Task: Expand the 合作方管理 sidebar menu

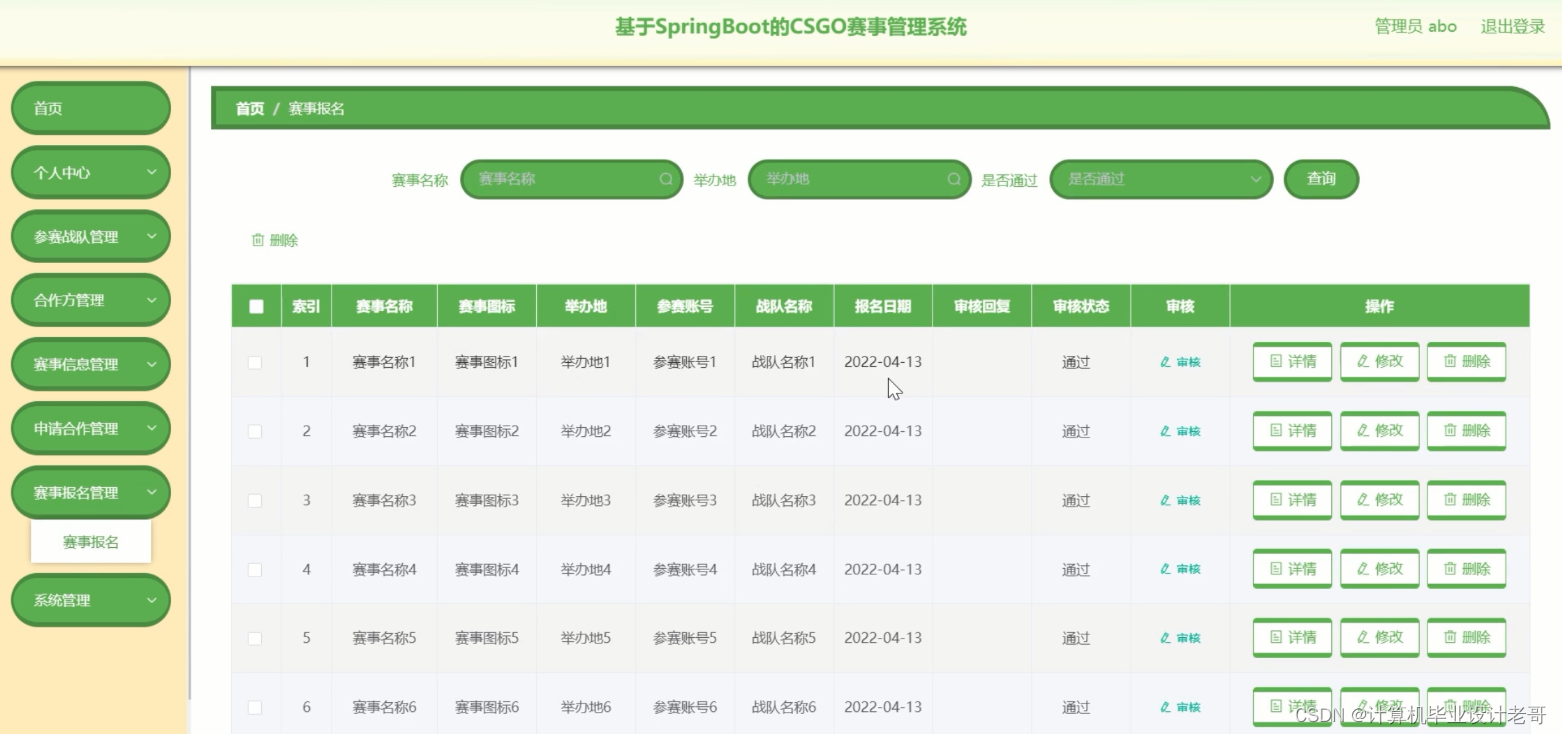Action: pos(91,300)
